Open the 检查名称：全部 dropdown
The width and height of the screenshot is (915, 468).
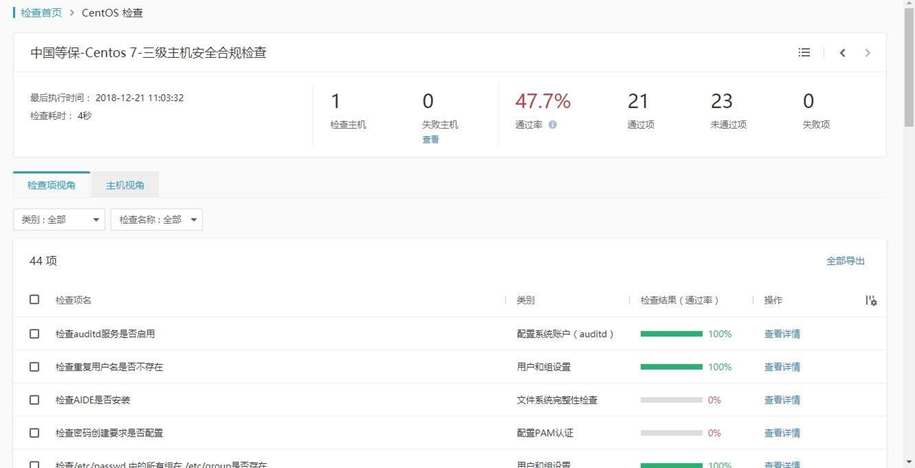[156, 220]
